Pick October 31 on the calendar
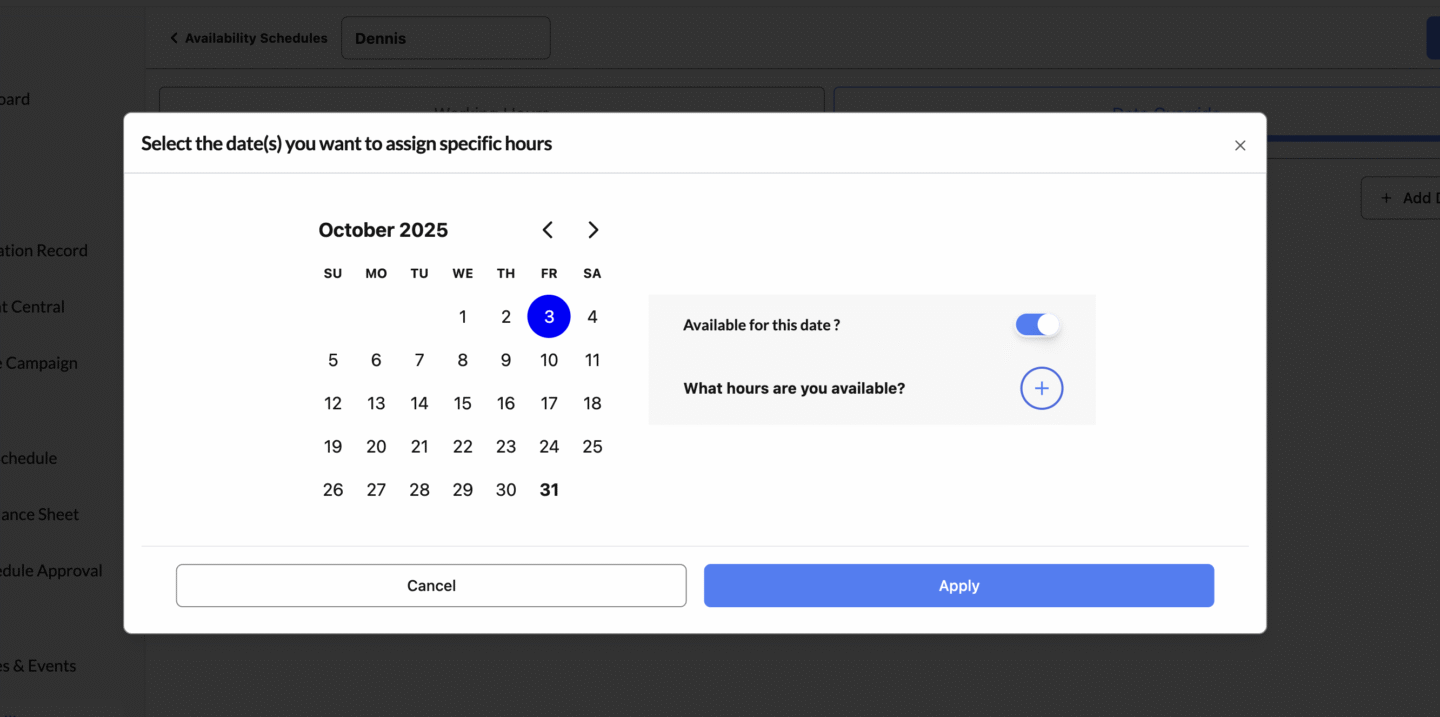Image resolution: width=1440 pixels, height=717 pixels. coord(549,490)
